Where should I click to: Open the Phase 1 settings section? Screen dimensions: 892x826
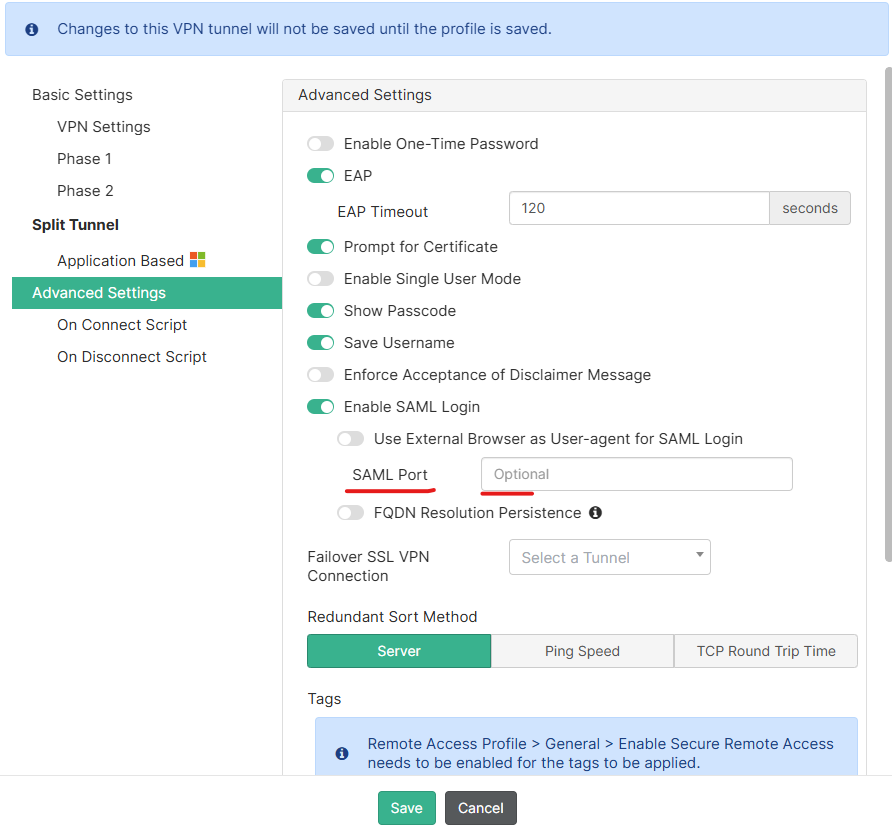click(x=84, y=159)
